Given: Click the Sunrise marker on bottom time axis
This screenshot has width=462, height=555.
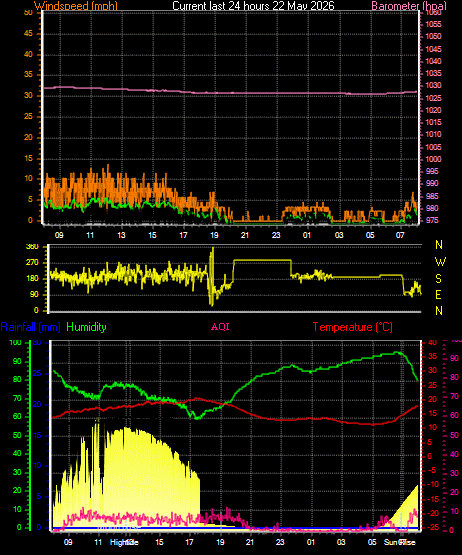Looking at the screenshot, I should pyautogui.click(x=400, y=542).
